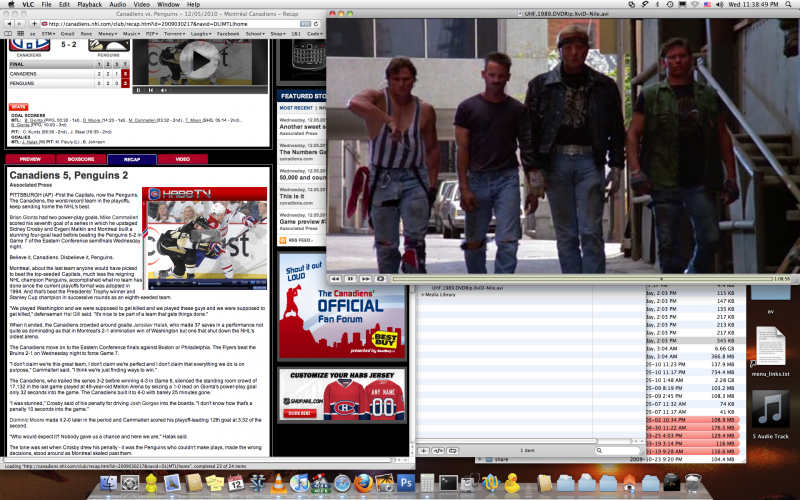The height and width of the screenshot is (500, 800).
Task: Open the Torrent bookmarks dropdown
Action: click(x=174, y=34)
